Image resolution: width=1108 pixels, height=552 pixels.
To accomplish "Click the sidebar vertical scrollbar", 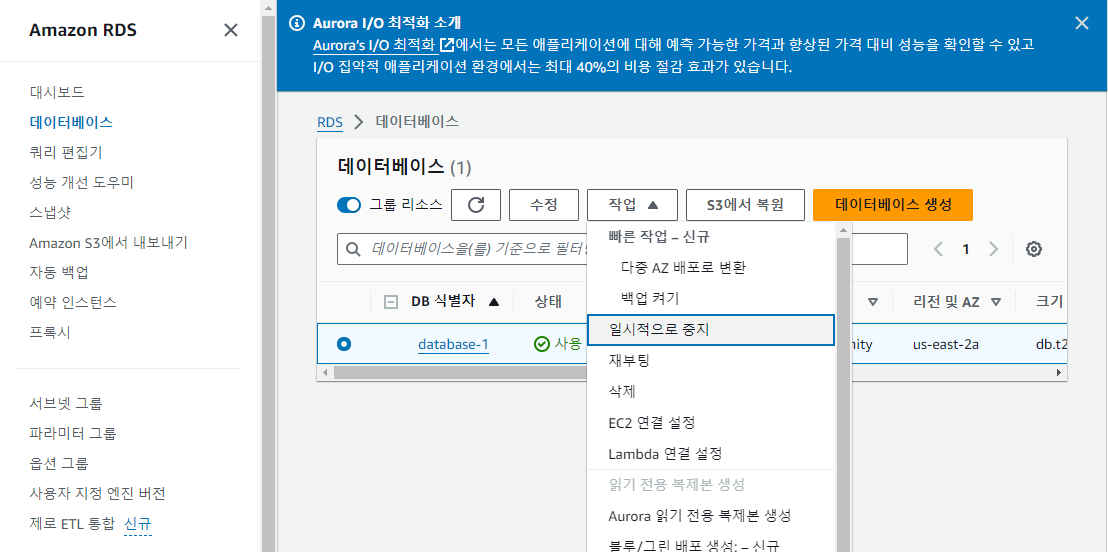I will click(269, 283).
